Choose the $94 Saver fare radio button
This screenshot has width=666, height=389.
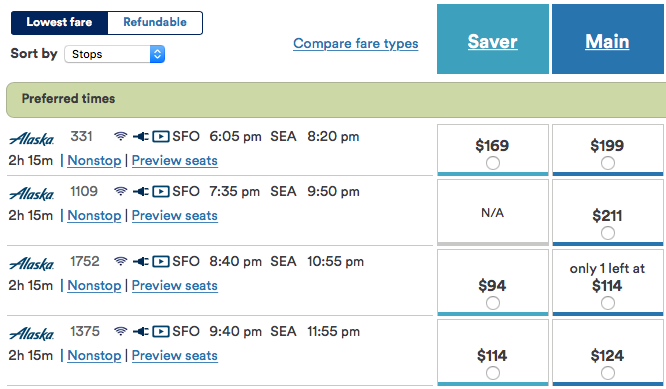(x=493, y=303)
